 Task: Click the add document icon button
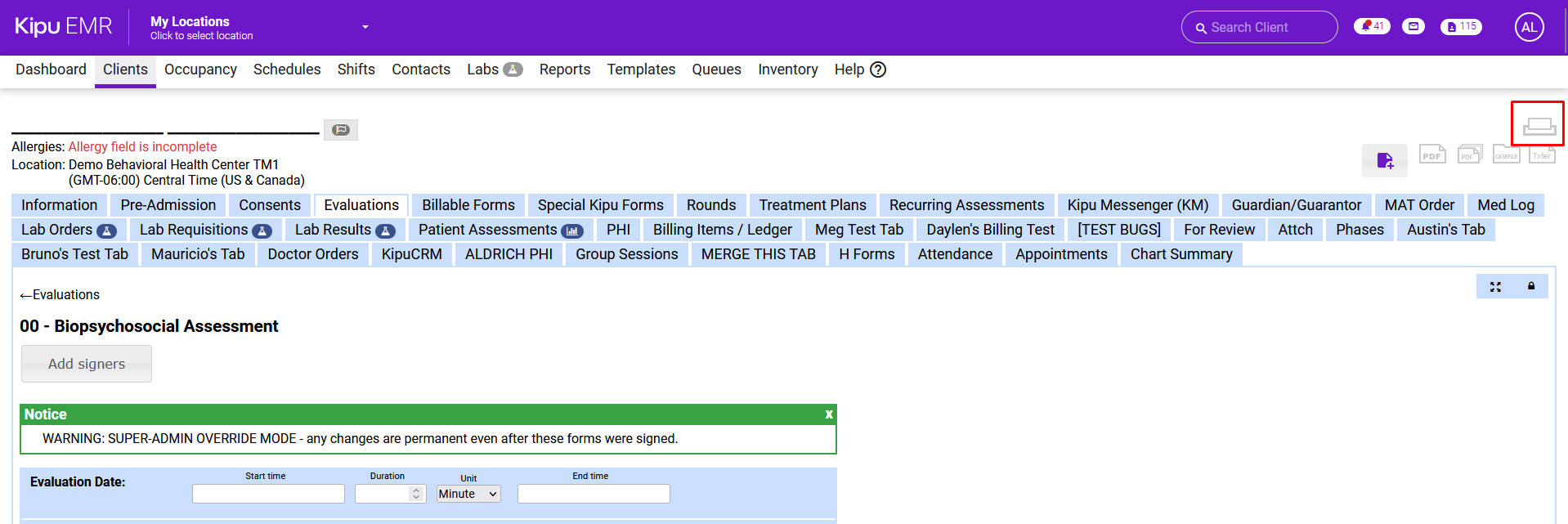pos(1384,160)
